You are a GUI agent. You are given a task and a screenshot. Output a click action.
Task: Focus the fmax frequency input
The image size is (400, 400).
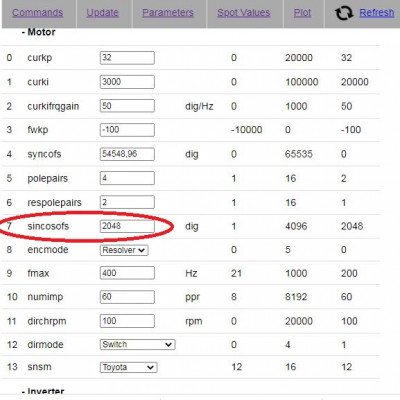click(x=127, y=273)
